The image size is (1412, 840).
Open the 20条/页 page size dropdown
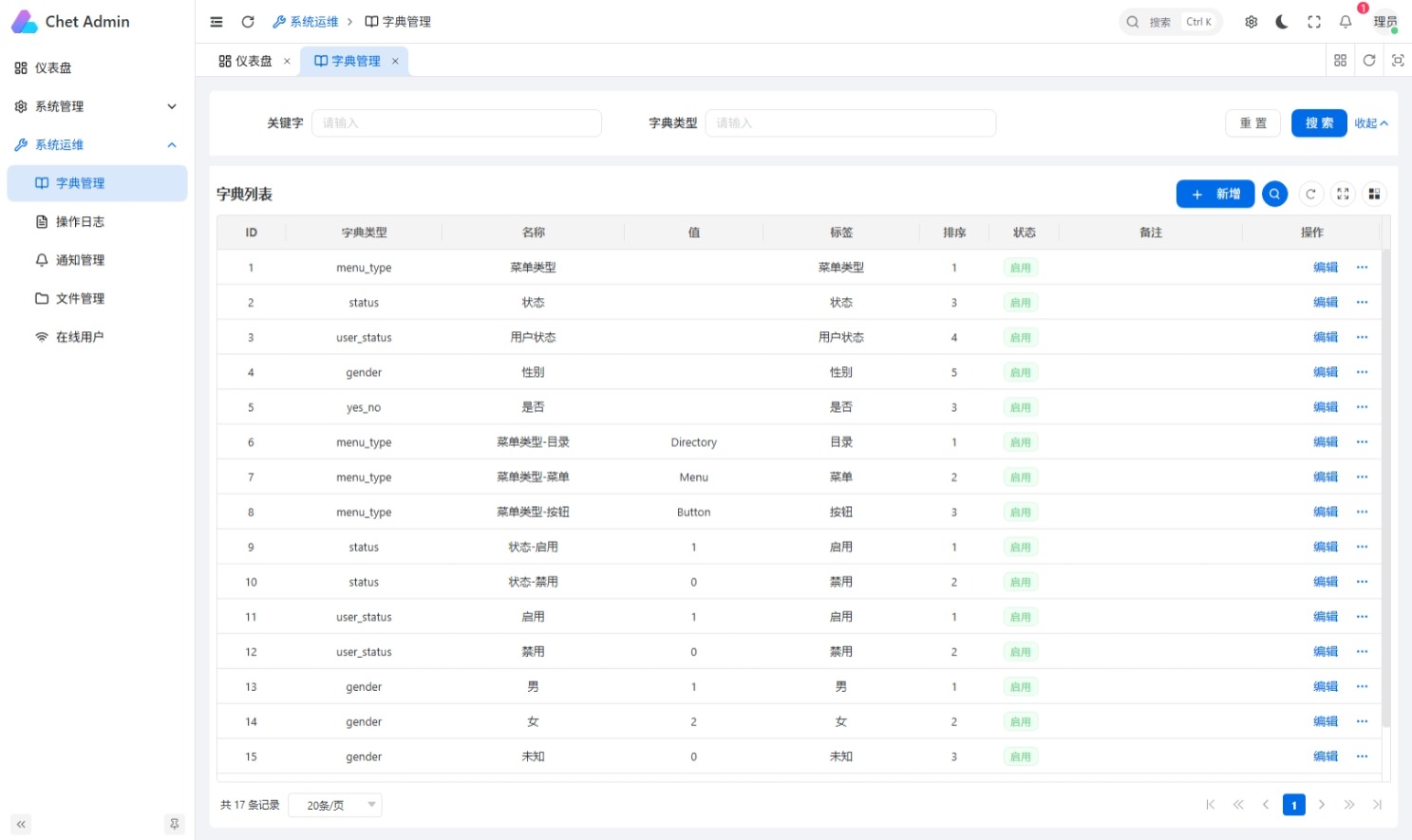tap(334, 805)
